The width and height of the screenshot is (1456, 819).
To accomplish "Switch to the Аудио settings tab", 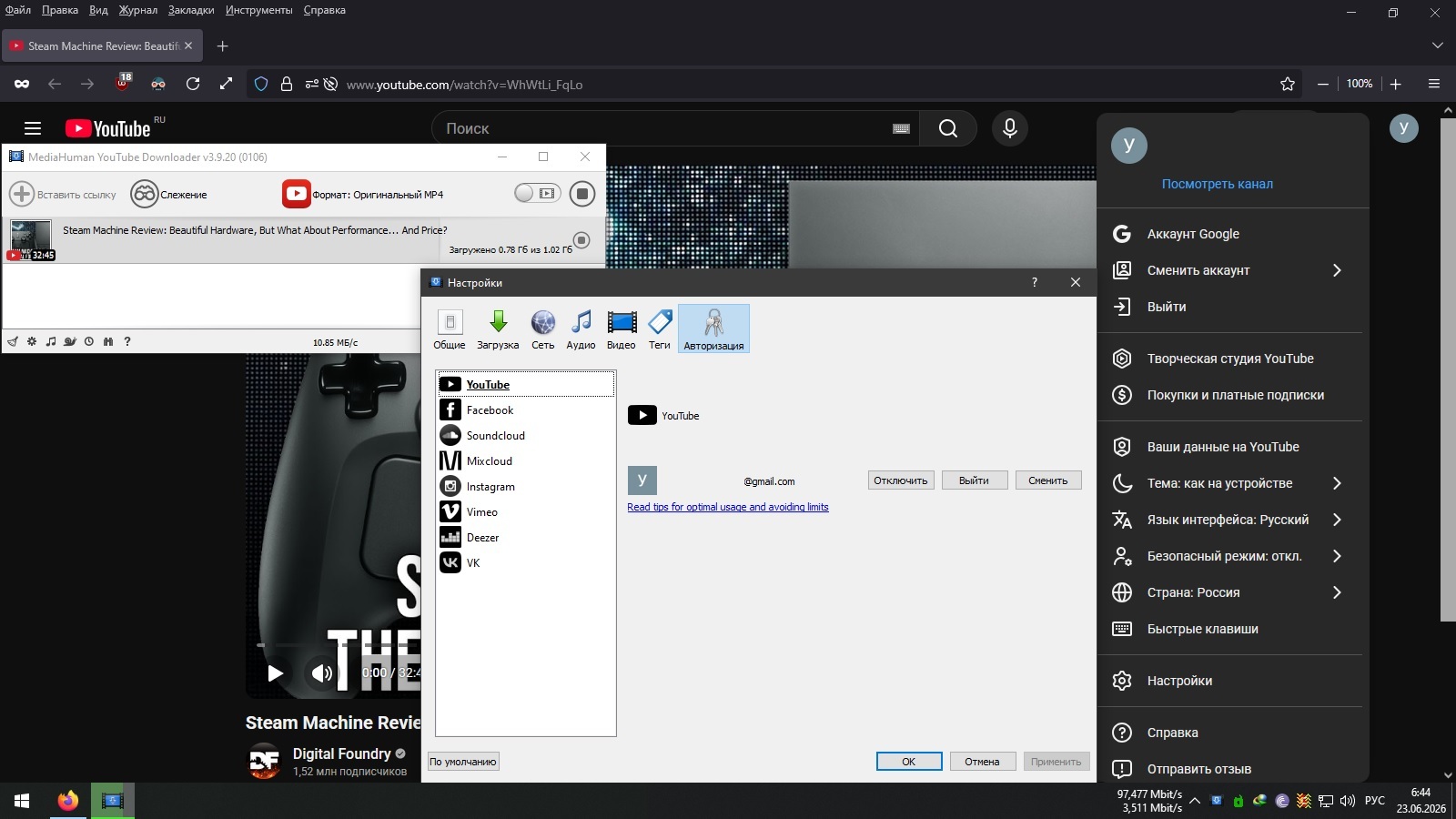I will click(x=581, y=329).
